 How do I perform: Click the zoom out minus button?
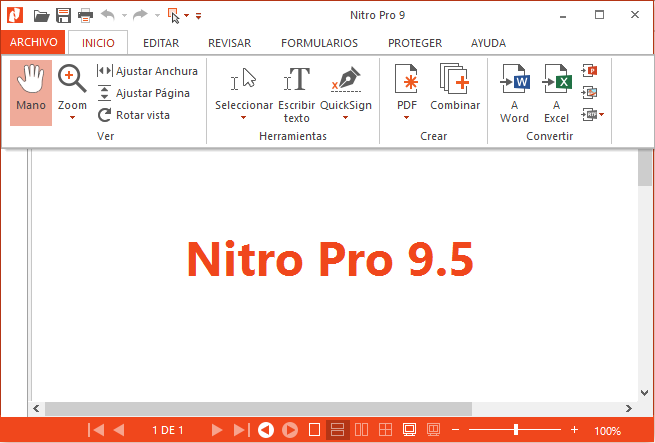tap(456, 430)
